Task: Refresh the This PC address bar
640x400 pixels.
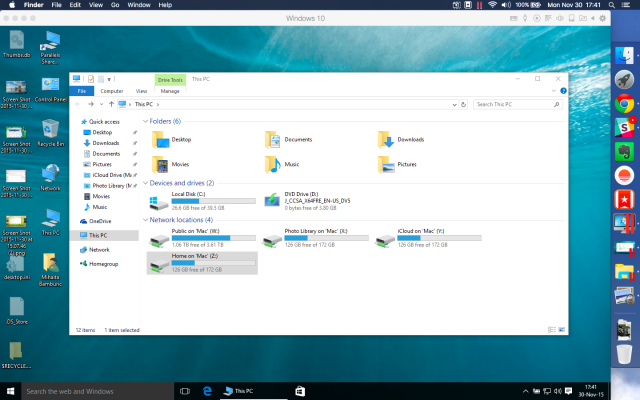Action: pyautogui.click(x=463, y=104)
